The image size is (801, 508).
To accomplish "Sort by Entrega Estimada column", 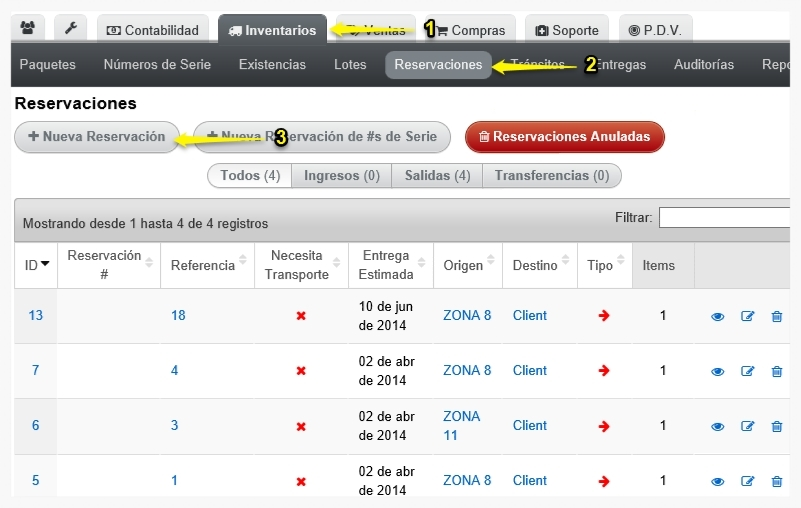I will (x=391, y=265).
